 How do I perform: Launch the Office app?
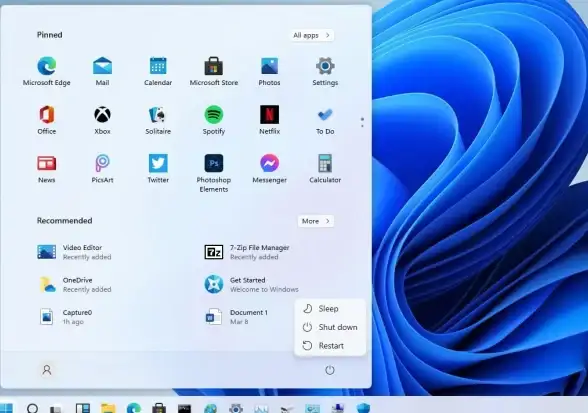pos(46,120)
